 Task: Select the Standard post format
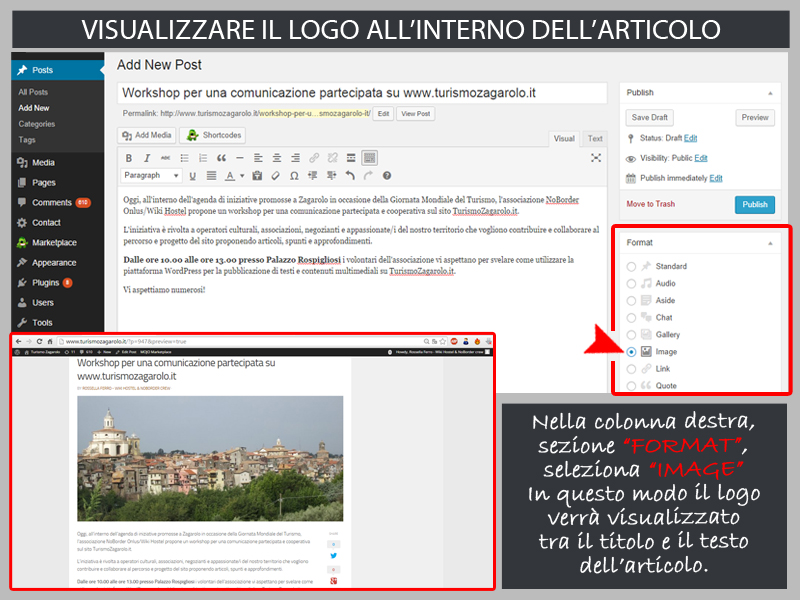[631, 267]
